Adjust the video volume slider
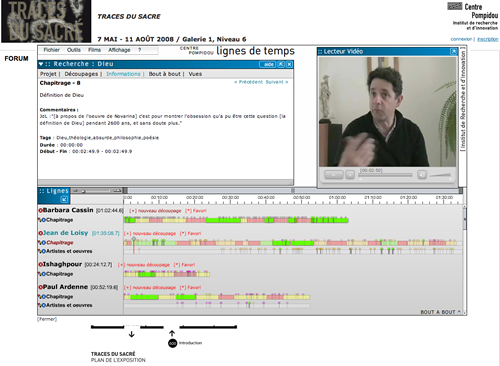Screen dimensions: 500x366 point(440,175)
